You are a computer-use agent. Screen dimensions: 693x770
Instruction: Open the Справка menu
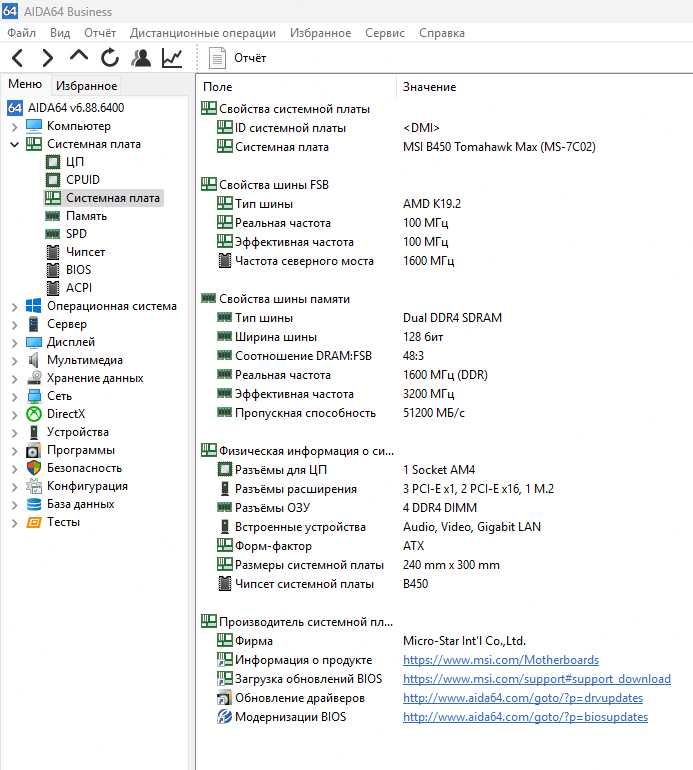click(x=442, y=33)
